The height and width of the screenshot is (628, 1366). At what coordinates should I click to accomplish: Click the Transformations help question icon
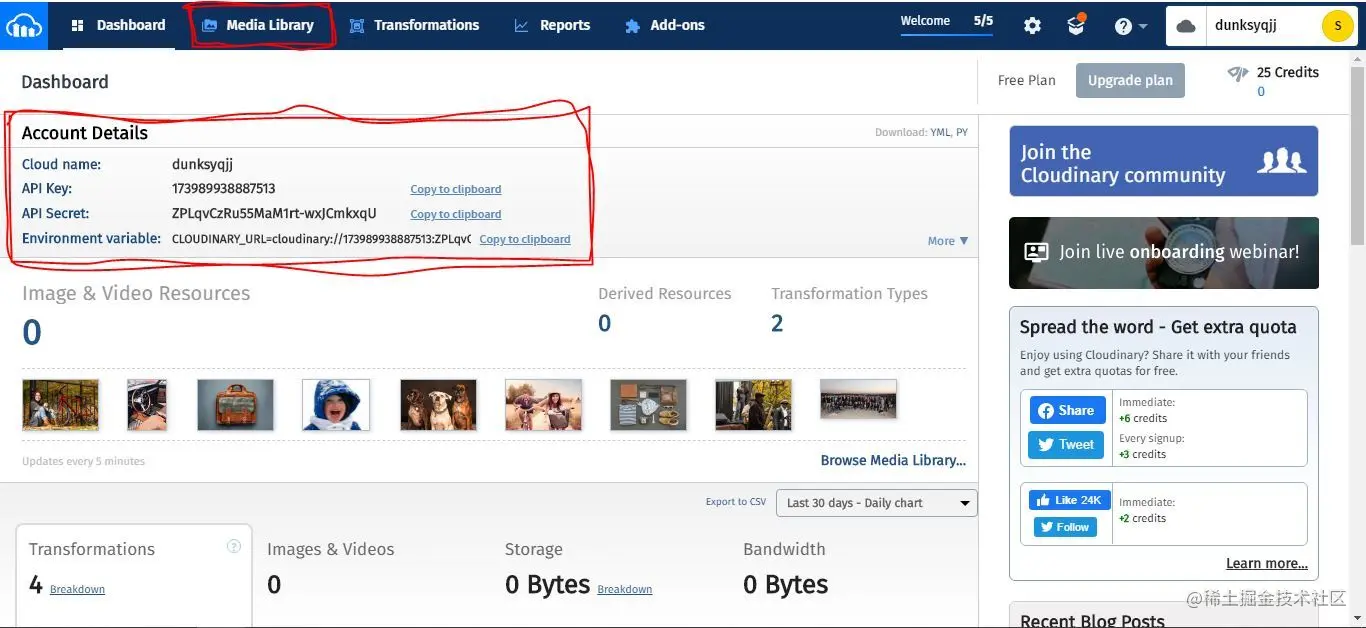pos(234,546)
